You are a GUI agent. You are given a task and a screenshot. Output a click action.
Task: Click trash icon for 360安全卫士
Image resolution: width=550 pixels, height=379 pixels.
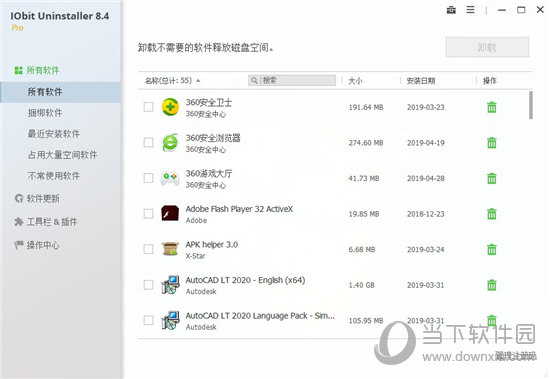(x=492, y=107)
